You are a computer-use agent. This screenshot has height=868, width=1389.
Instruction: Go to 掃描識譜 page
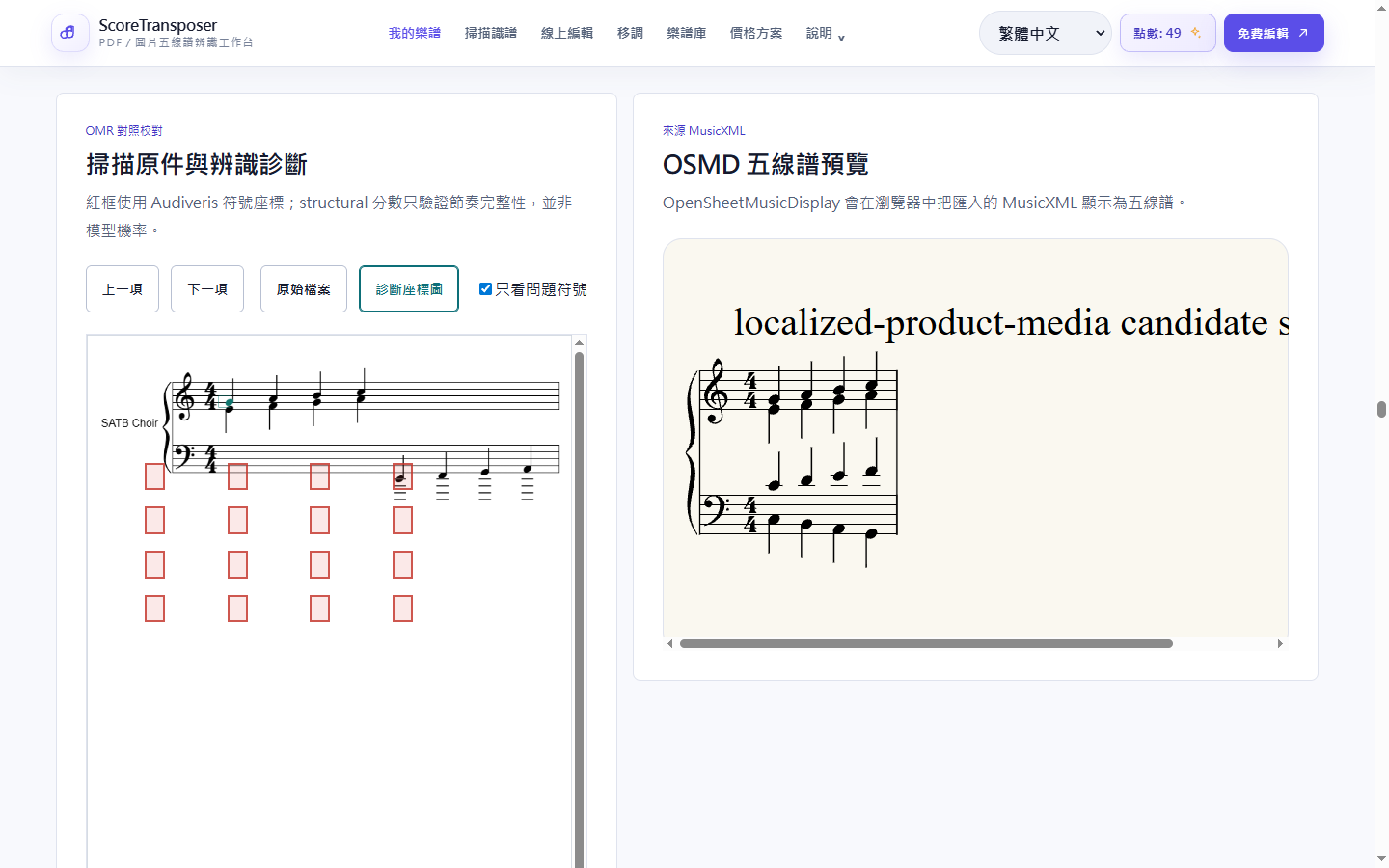click(x=491, y=33)
